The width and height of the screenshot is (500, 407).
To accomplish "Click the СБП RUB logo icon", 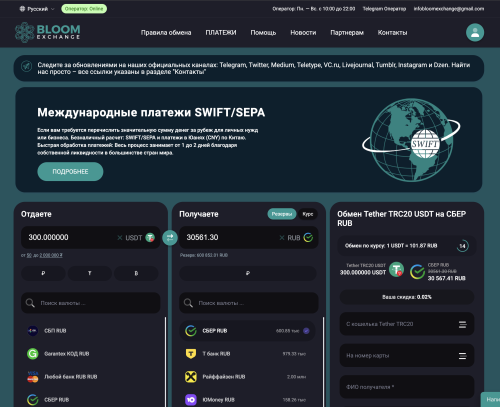I will [x=33, y=331].
